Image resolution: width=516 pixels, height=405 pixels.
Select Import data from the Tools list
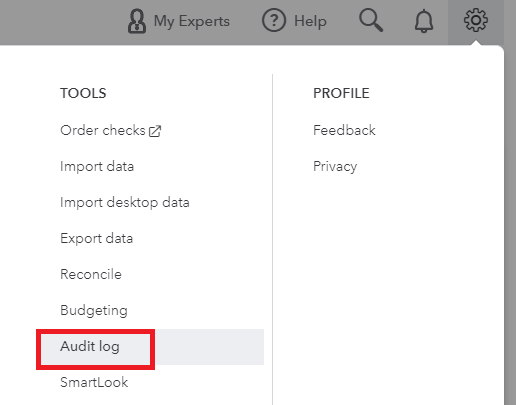[x=97, y=166]
